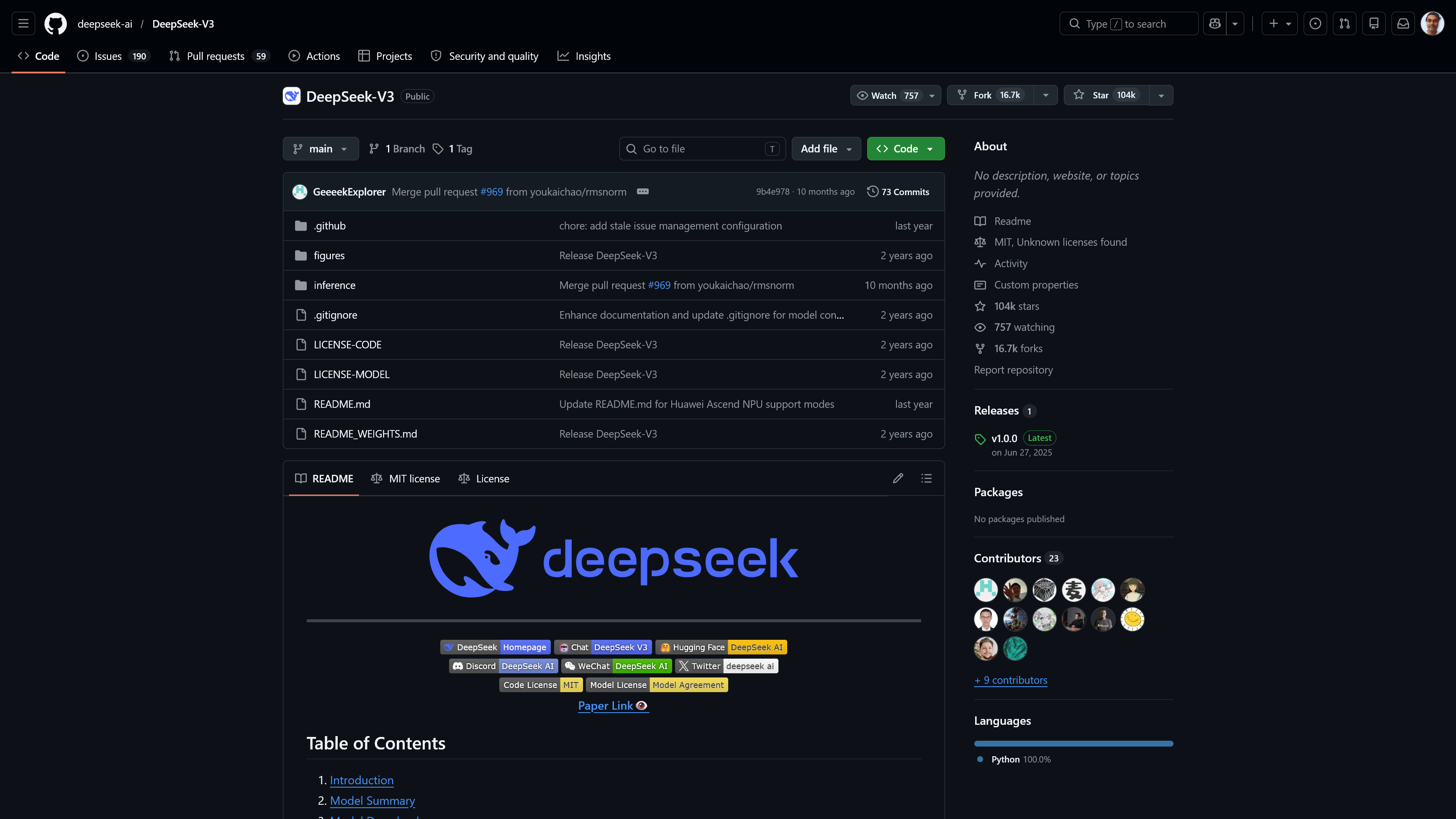Open the Star lists dropdown arrow

1161,95
